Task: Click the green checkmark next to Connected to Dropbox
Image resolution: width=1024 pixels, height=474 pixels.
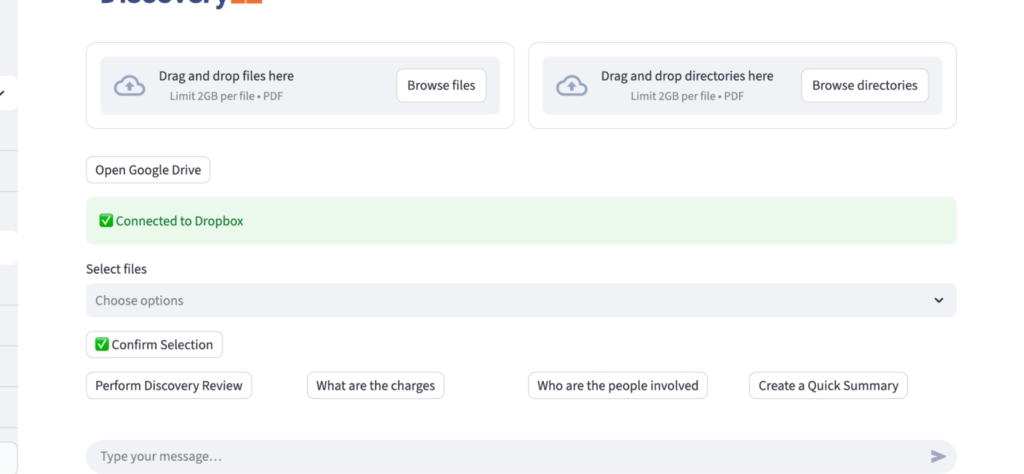Action: coord(106,221)
